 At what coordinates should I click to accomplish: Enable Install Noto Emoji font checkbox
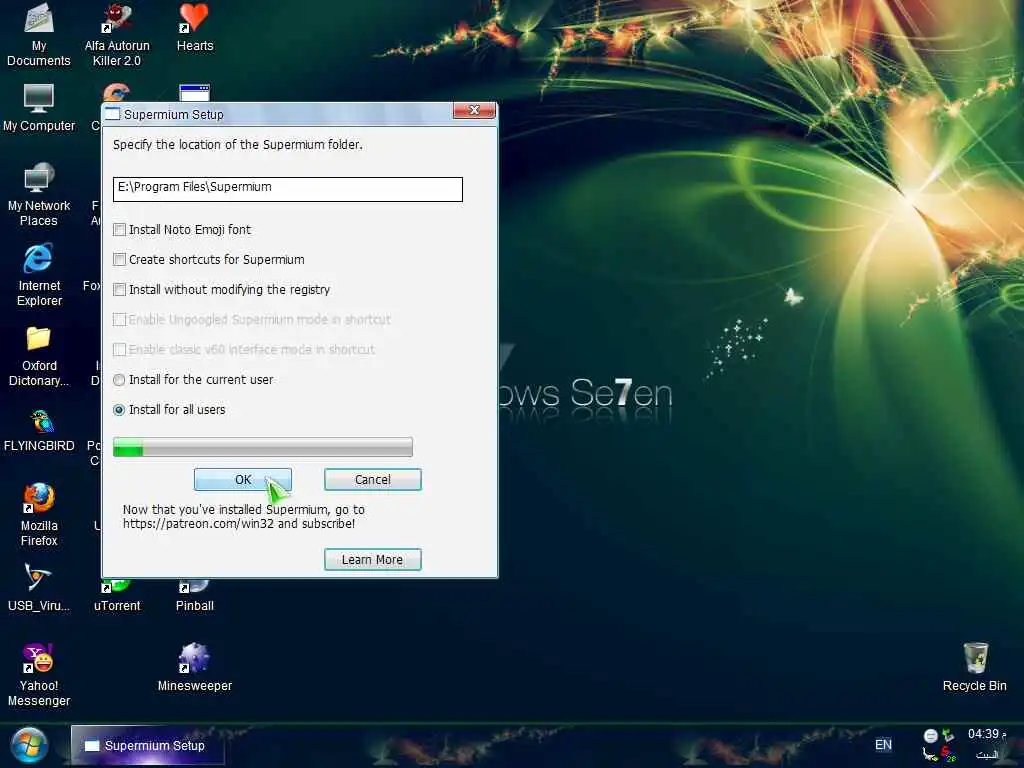click(x=120, y=230)
